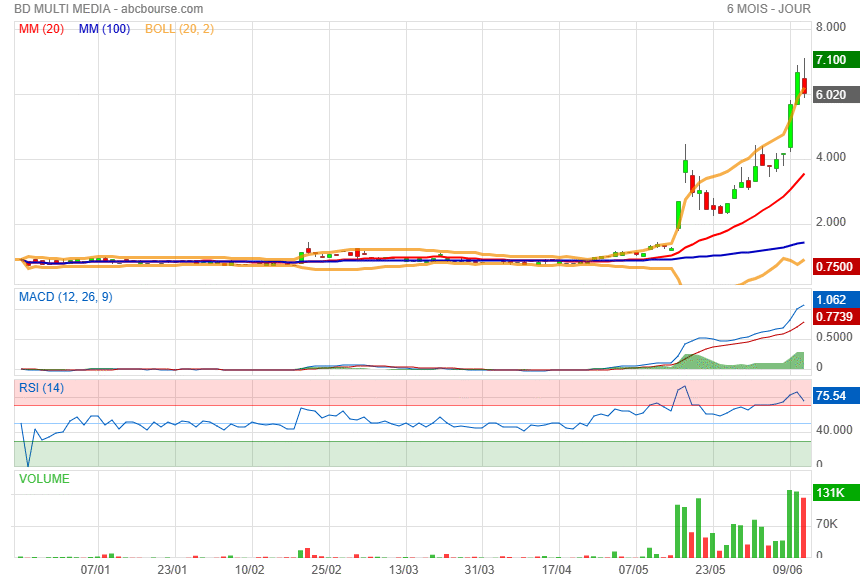Click the blue 1.062 MACD value tag
Image resolution: width=860 pixels, height=580 pixels.
836,300
